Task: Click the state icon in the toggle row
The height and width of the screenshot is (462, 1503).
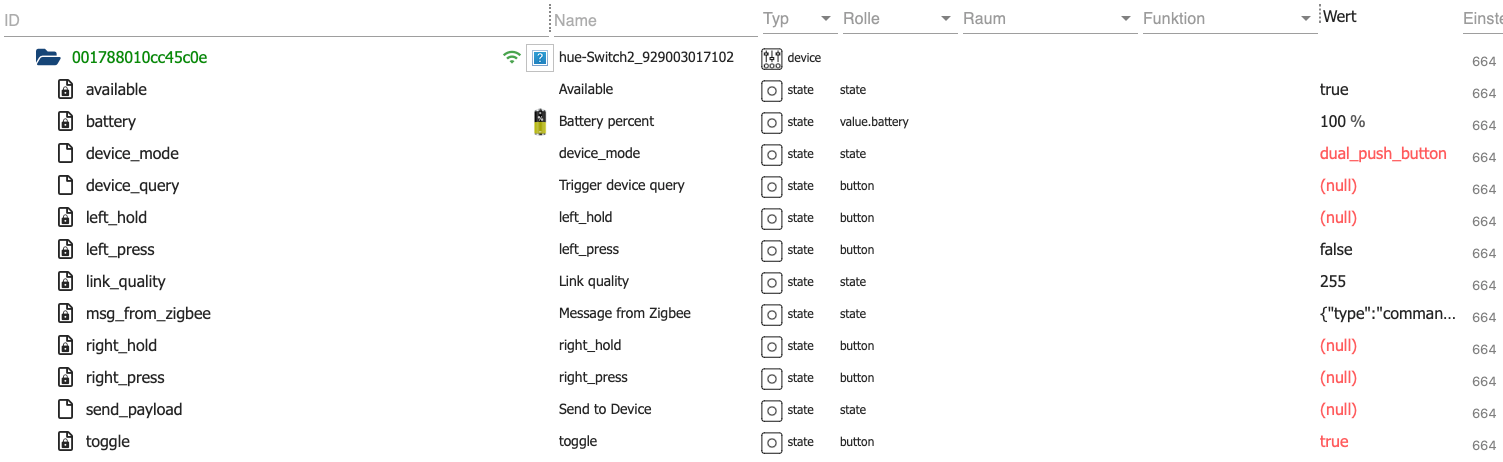Action: coord(771,442)
